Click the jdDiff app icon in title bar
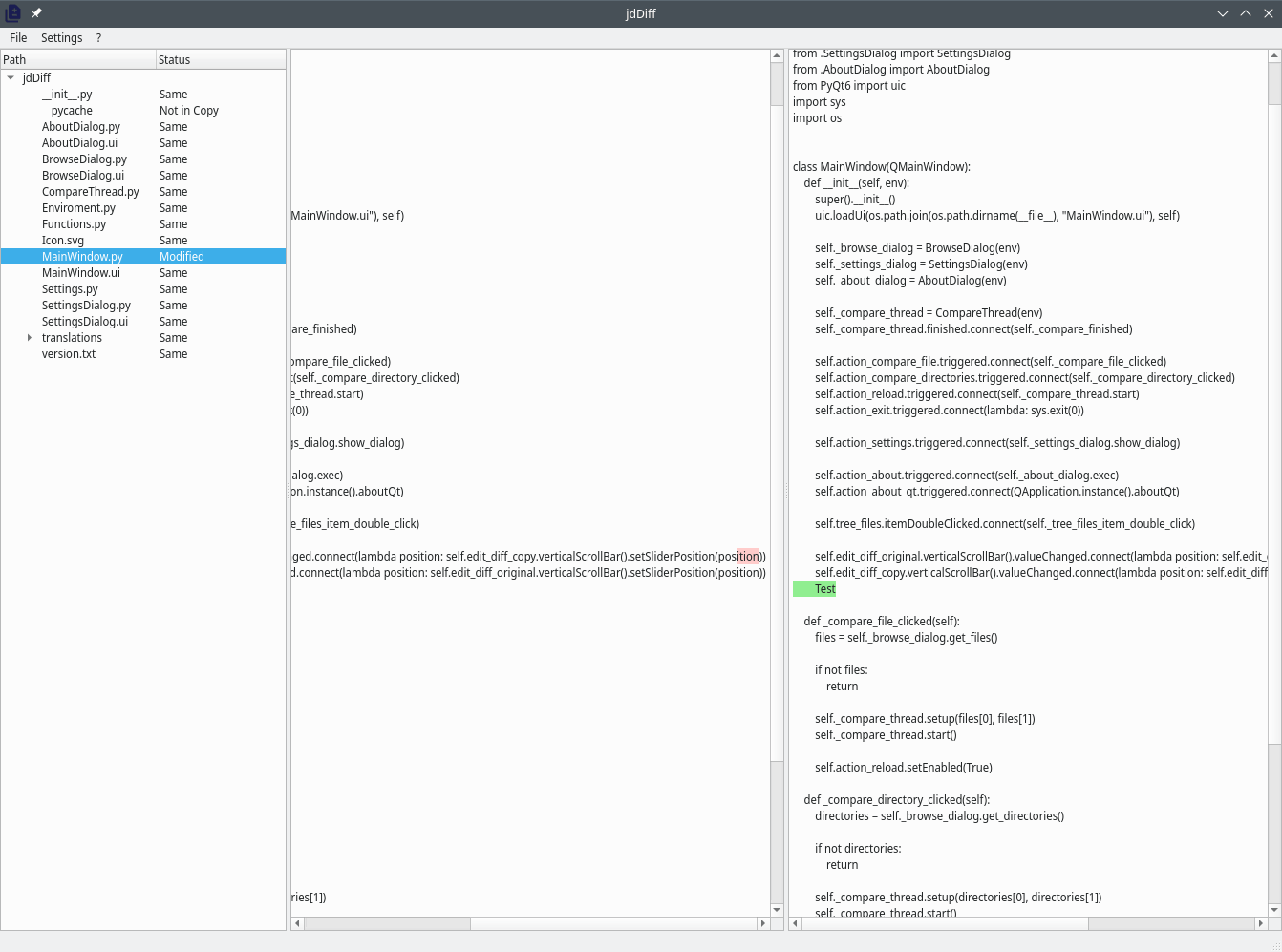The width and height of the screenshot is (1282, 952). point(12,13)
